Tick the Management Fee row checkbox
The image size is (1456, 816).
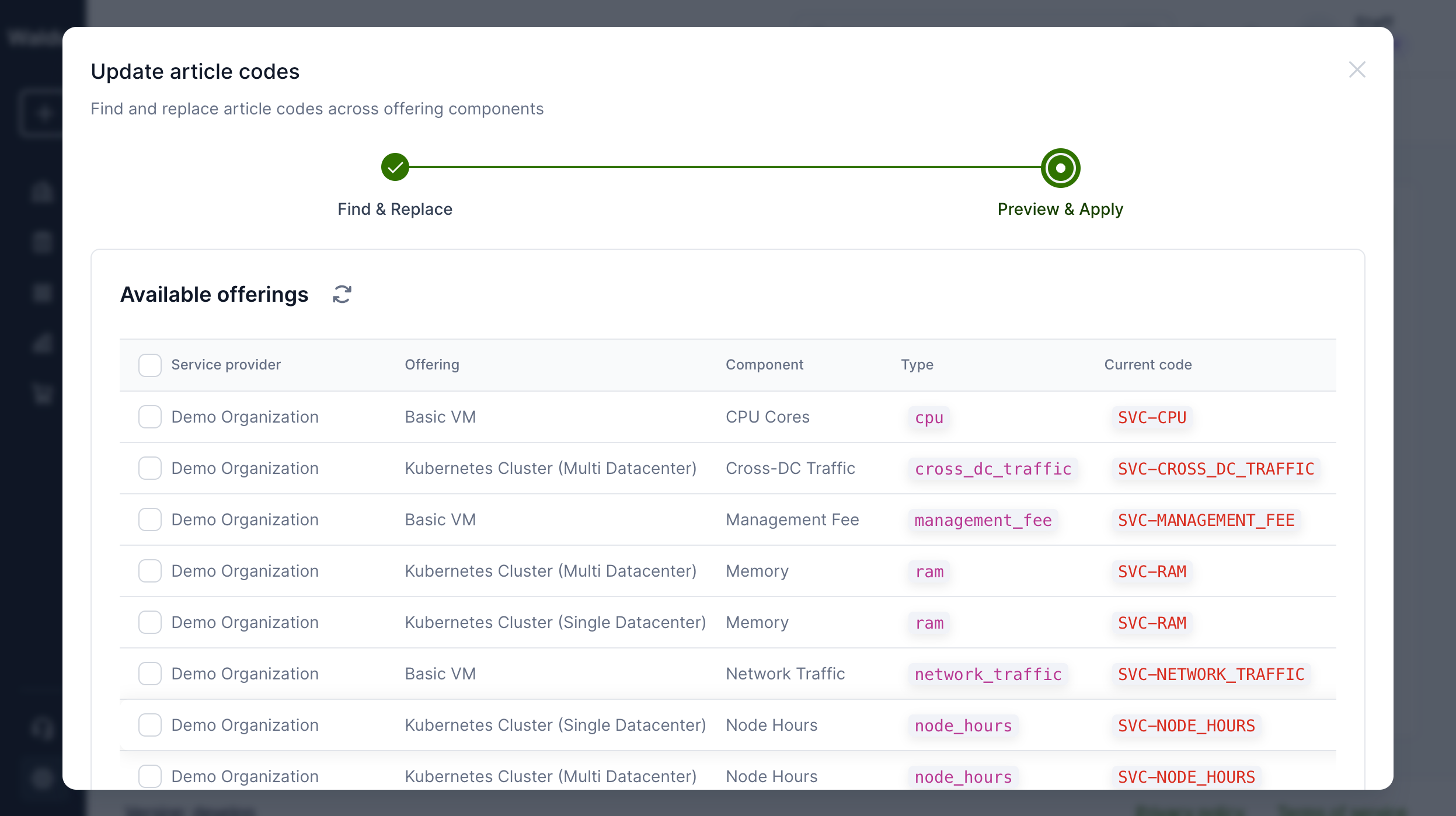[150, 520]
